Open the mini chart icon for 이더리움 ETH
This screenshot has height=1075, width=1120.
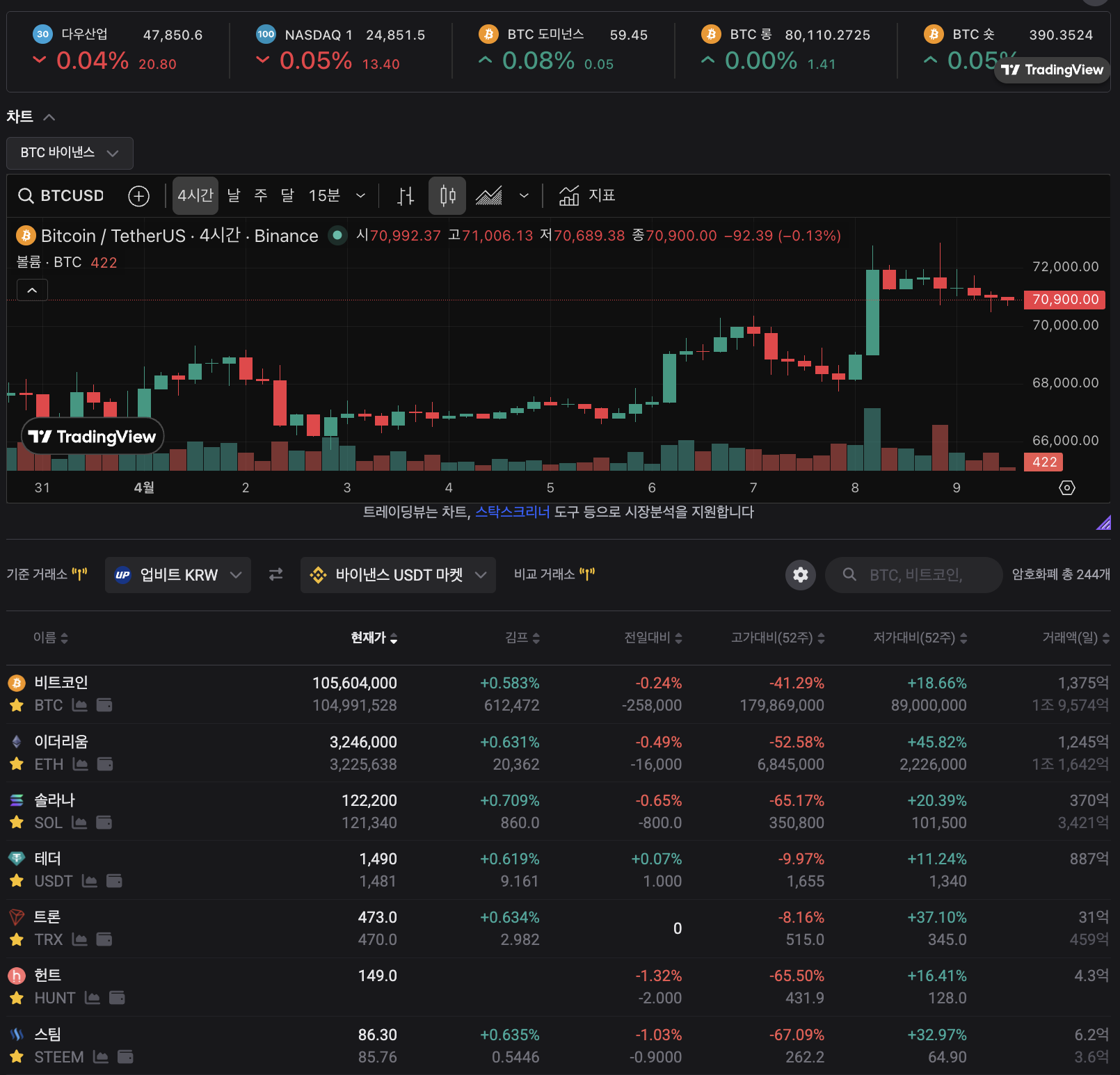click(81, 764)
